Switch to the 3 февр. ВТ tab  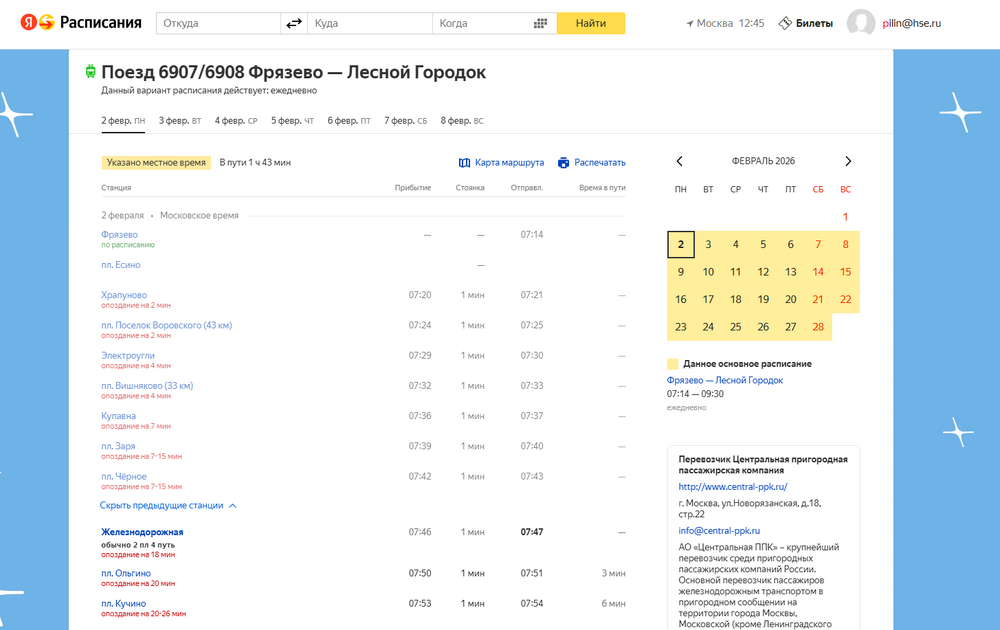coord(180,121)
